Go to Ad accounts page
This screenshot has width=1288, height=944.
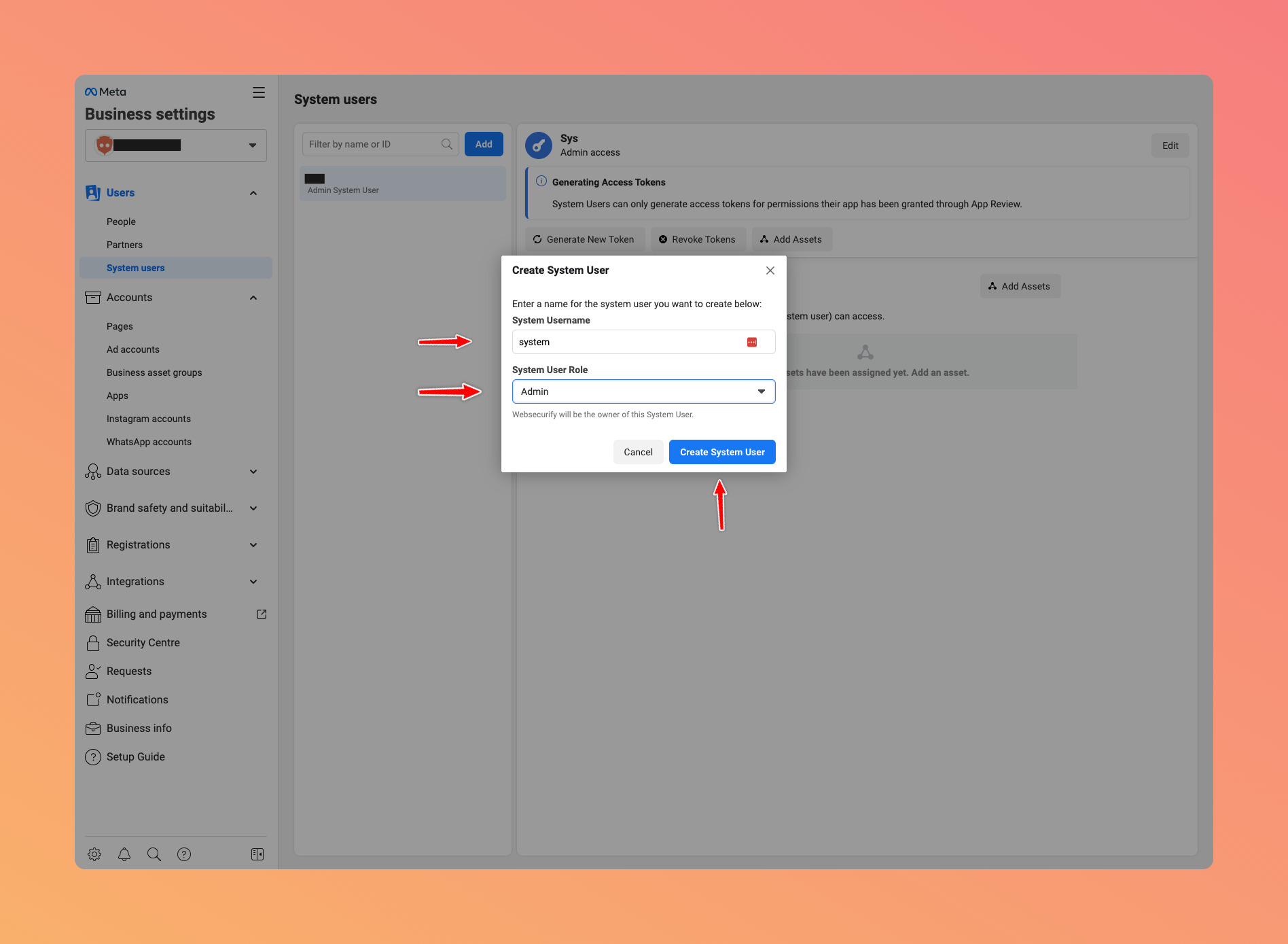coord(133,349)
